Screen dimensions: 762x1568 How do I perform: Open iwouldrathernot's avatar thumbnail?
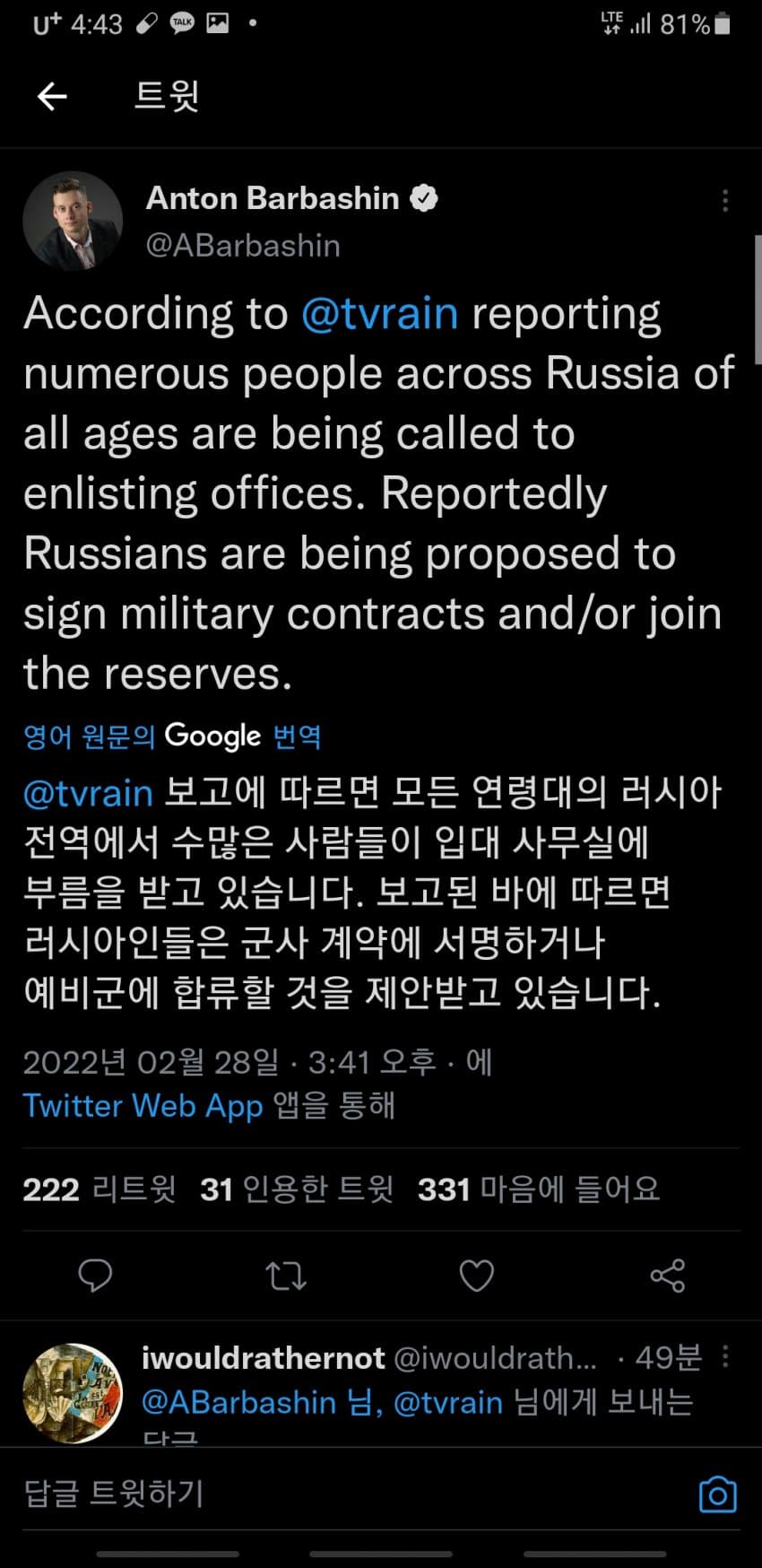(x=72, y=1392)
